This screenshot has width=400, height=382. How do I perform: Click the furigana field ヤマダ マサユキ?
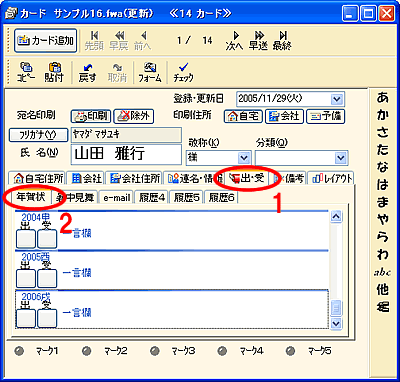pos(126,135)
